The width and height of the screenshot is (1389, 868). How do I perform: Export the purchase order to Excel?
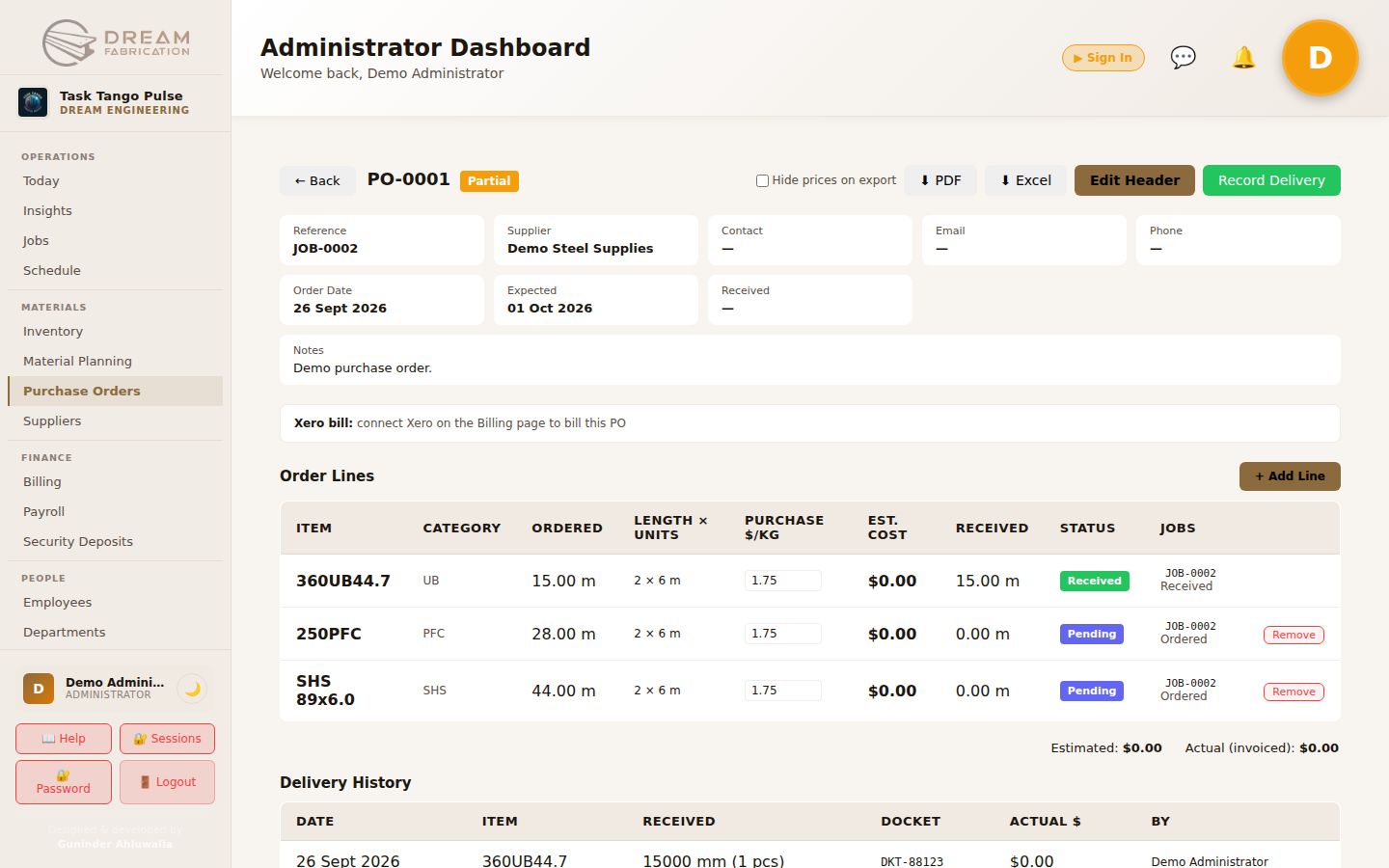tap(1025, 180)
